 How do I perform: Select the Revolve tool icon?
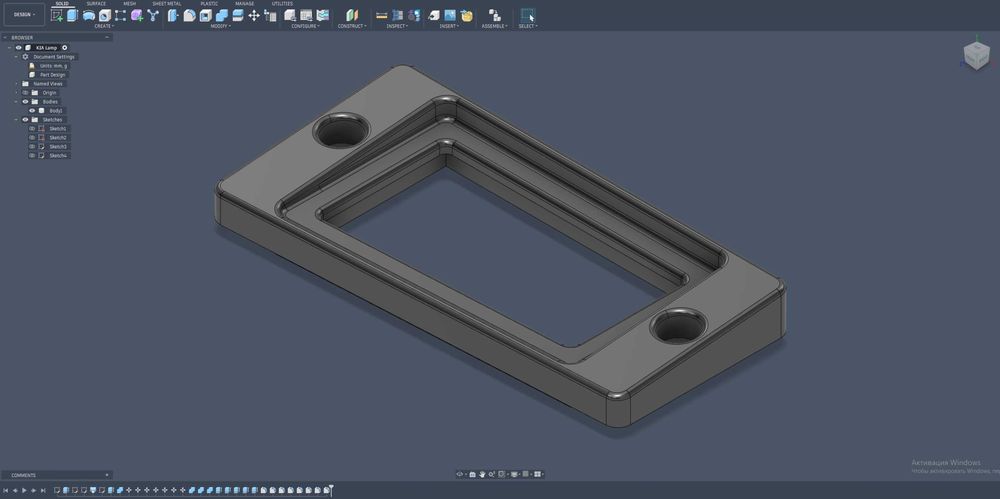89,15
